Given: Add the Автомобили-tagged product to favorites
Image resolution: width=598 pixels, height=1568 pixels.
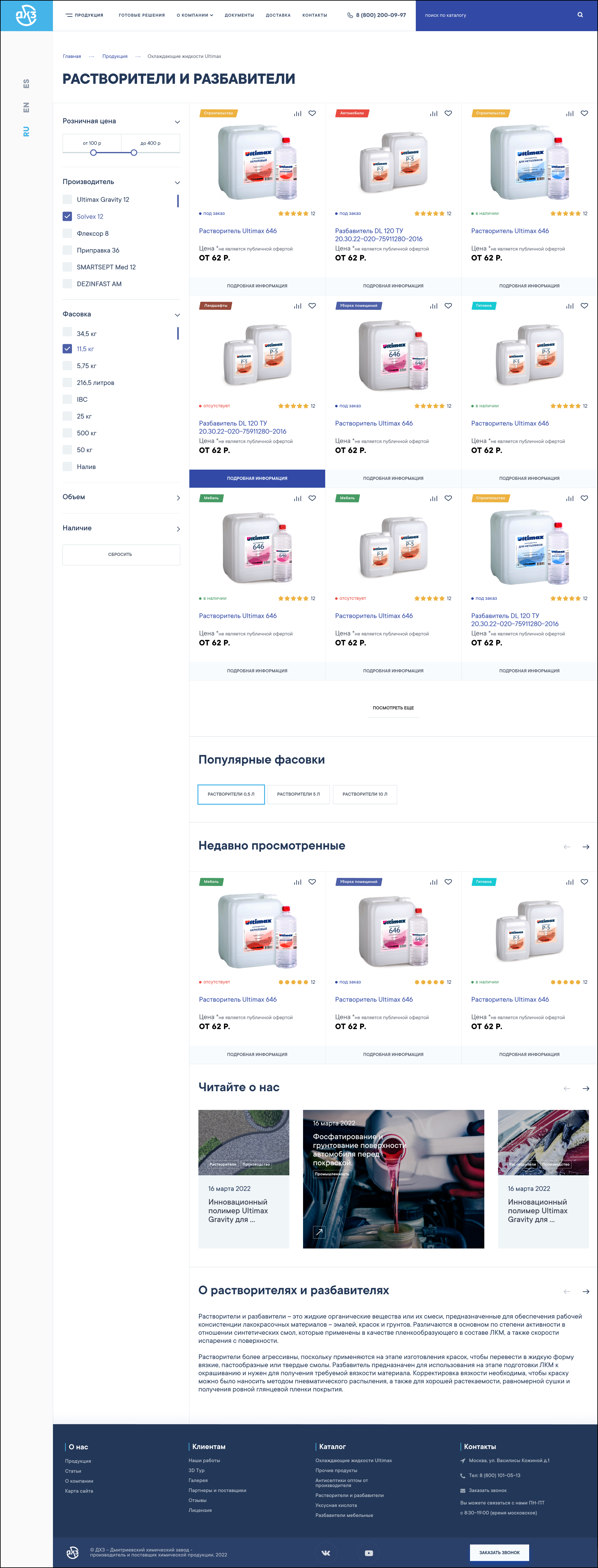Looking at the screenshot, I should click(448, 113).
